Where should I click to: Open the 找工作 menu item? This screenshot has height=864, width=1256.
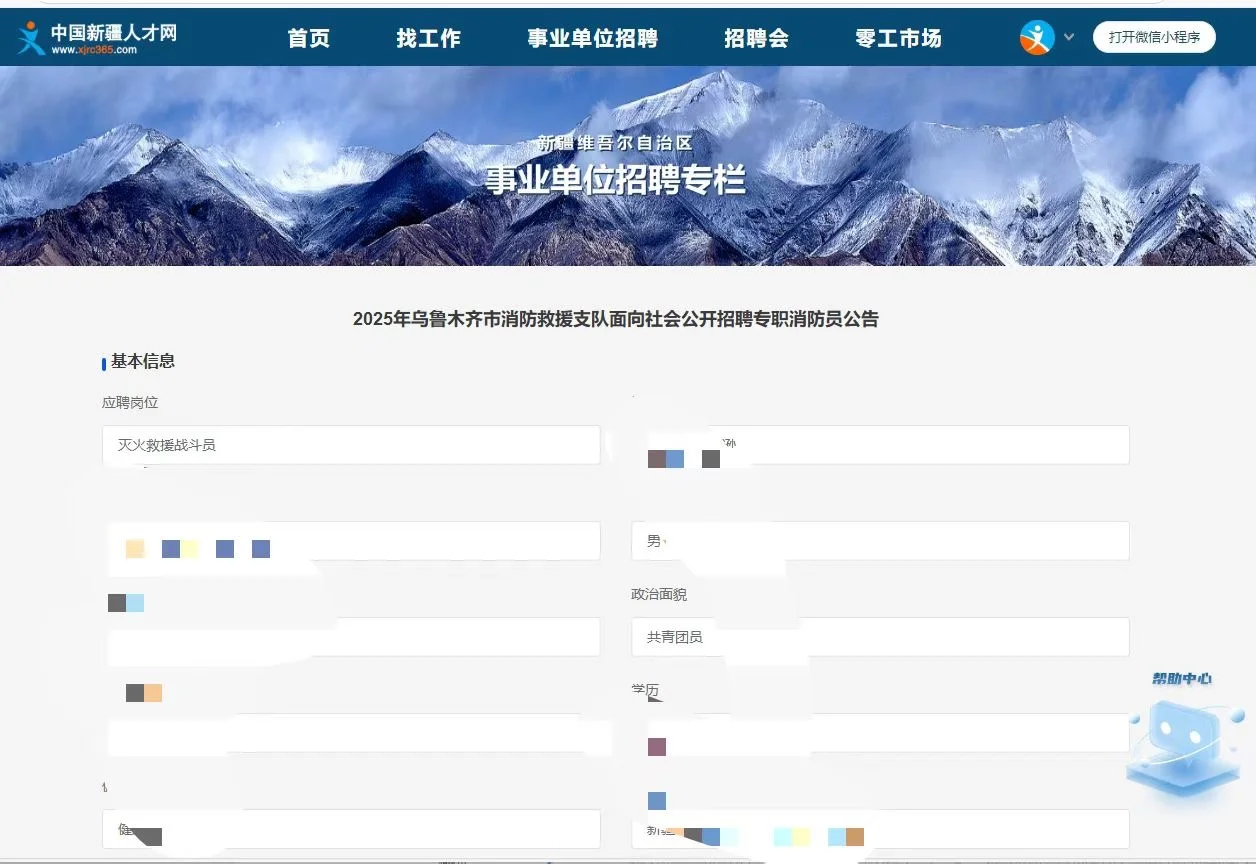(428, 38)
